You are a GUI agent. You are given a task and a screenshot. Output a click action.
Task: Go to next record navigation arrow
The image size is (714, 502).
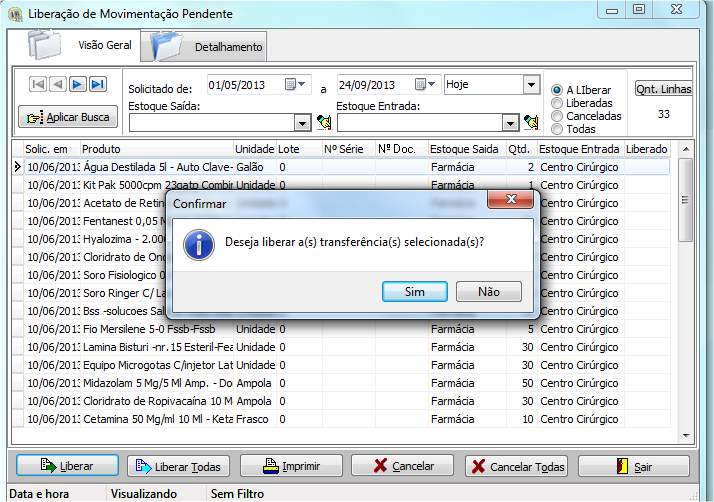point(78,84)
